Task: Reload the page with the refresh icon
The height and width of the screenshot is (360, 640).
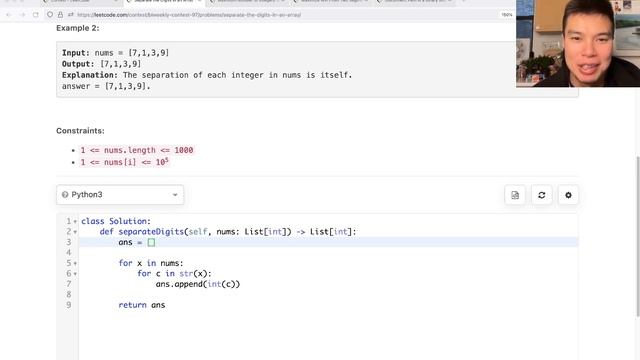Action: pos(36,15)
